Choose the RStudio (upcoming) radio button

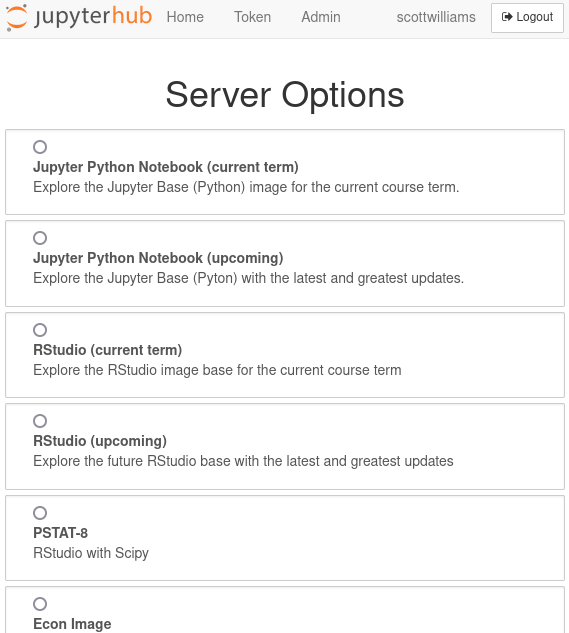(40, 421)
